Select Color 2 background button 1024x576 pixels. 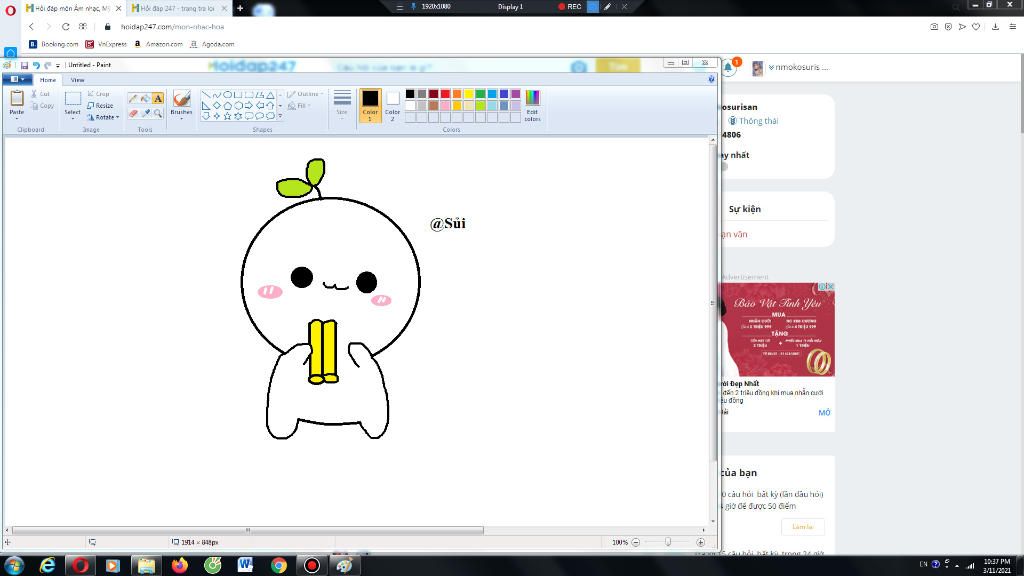click(x=392, y=105)
